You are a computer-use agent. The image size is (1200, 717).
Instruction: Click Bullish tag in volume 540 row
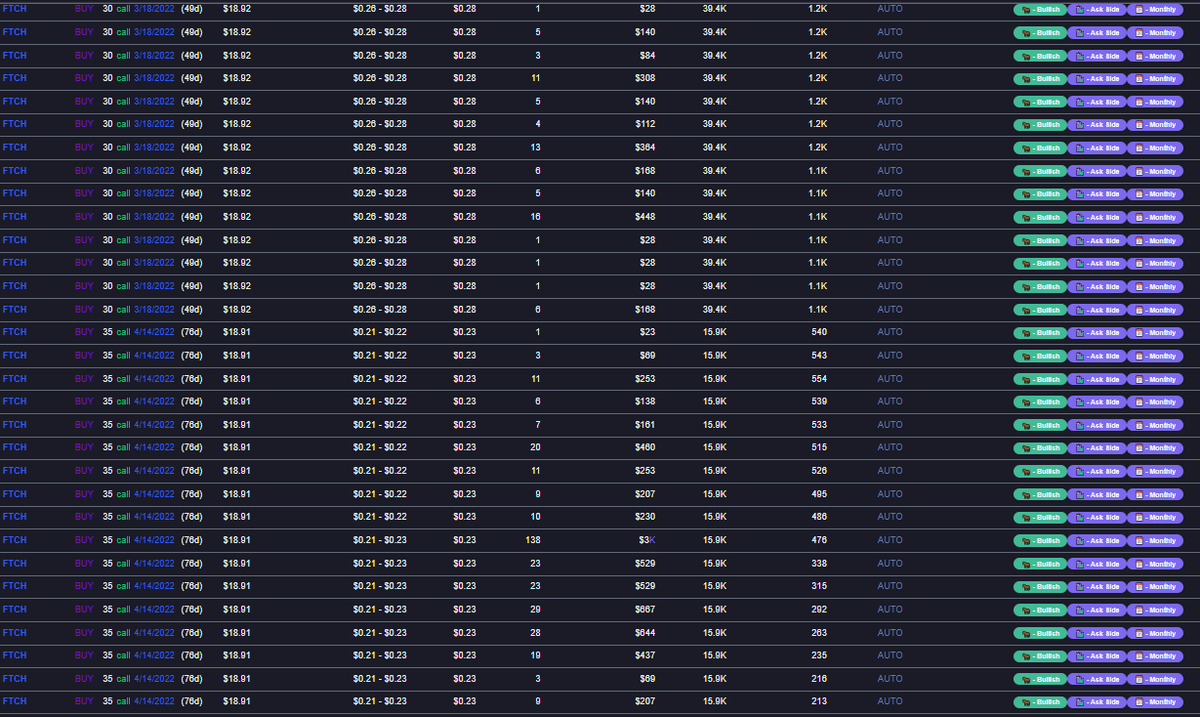1040,333
